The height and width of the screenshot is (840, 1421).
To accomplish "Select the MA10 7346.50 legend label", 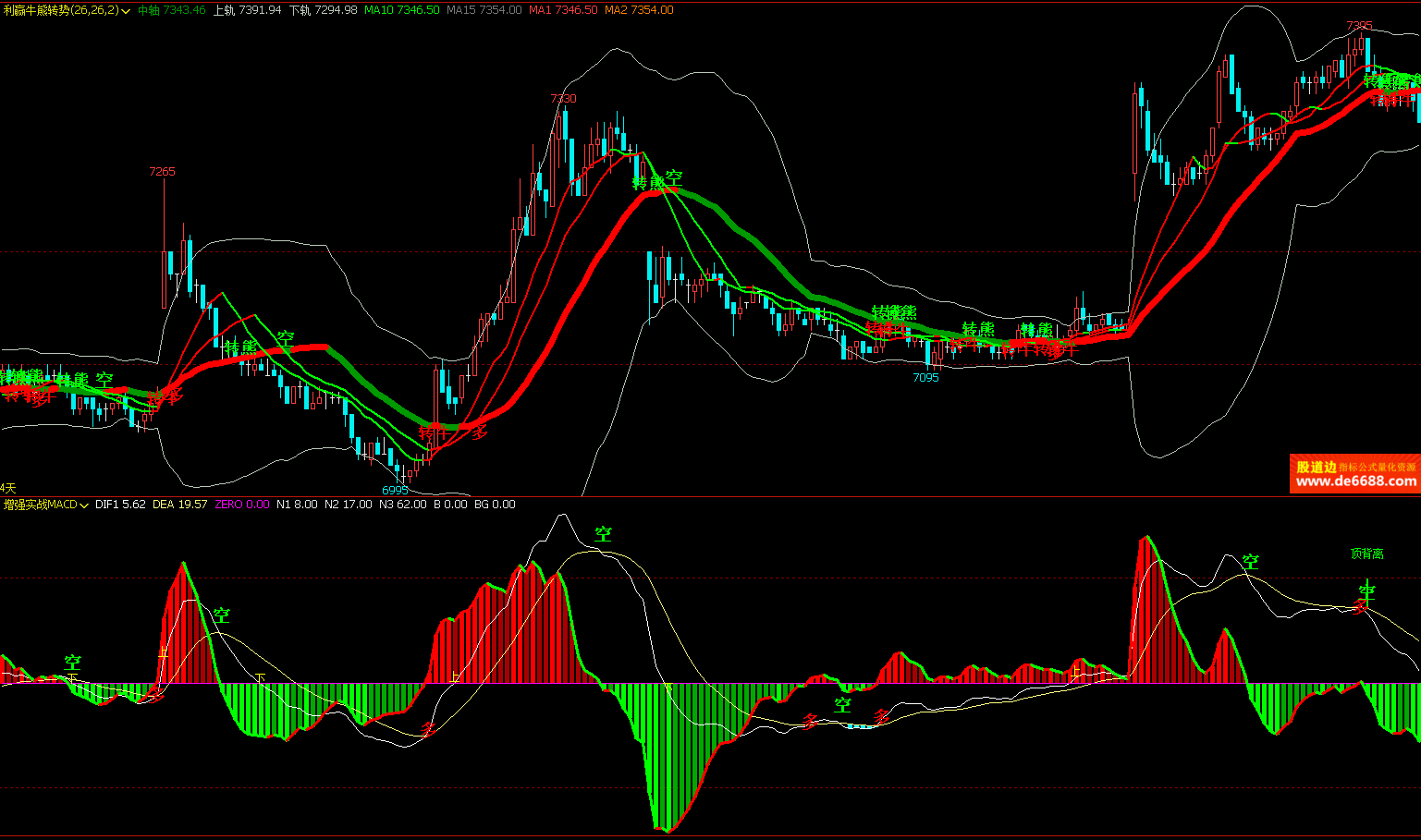I will (x=401, y=10).
